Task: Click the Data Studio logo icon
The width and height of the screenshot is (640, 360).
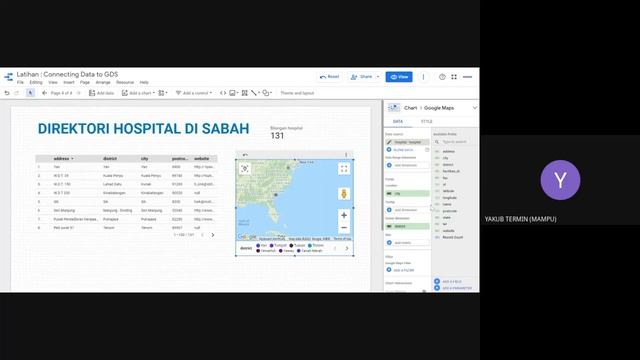Action: (9, 77)
